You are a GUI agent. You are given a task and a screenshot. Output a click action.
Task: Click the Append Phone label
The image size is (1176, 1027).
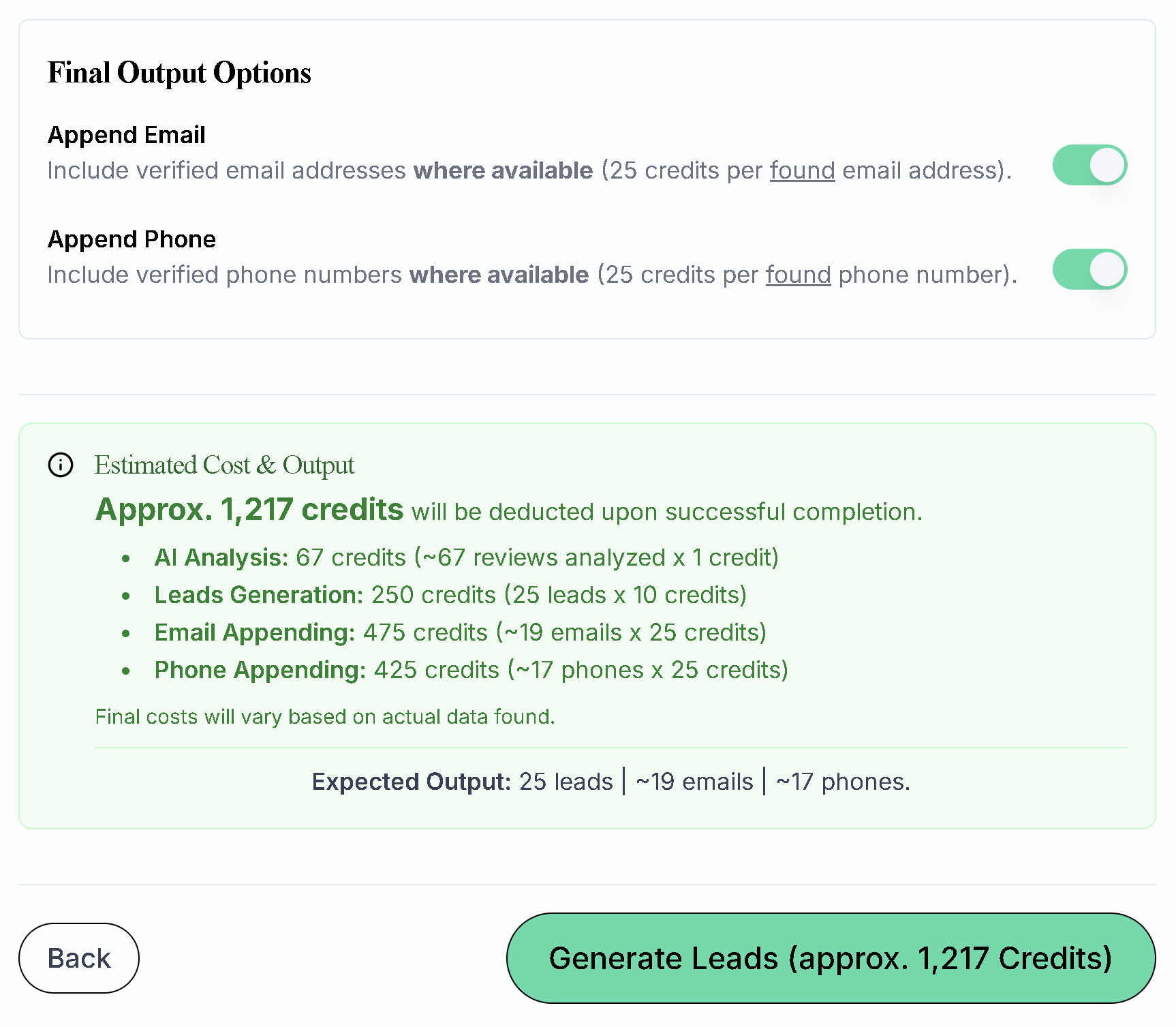pos(131,239)
